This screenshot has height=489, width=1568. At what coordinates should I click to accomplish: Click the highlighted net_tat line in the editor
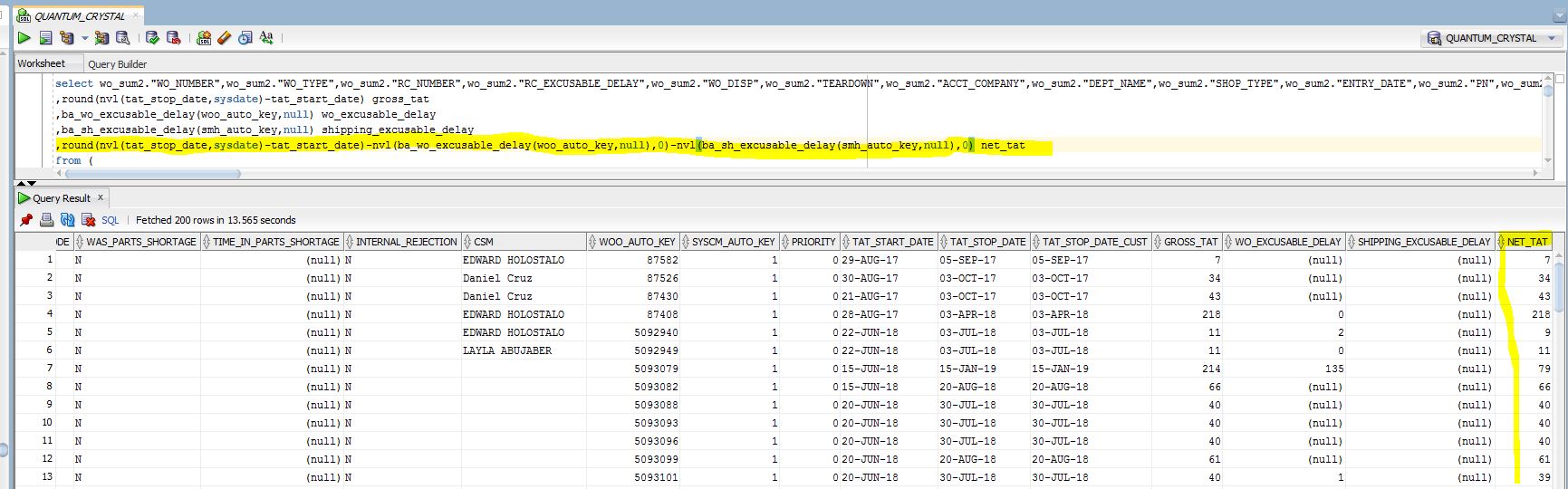541,145
